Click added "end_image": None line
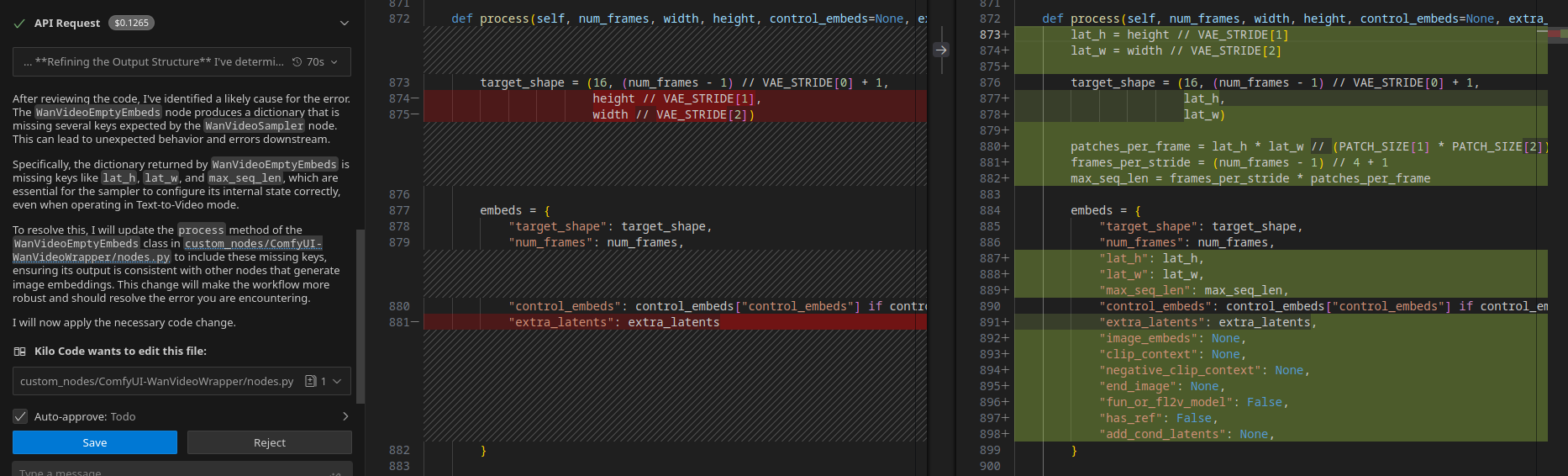Screen dimensions: 1568x476 tap(1281, 386)
